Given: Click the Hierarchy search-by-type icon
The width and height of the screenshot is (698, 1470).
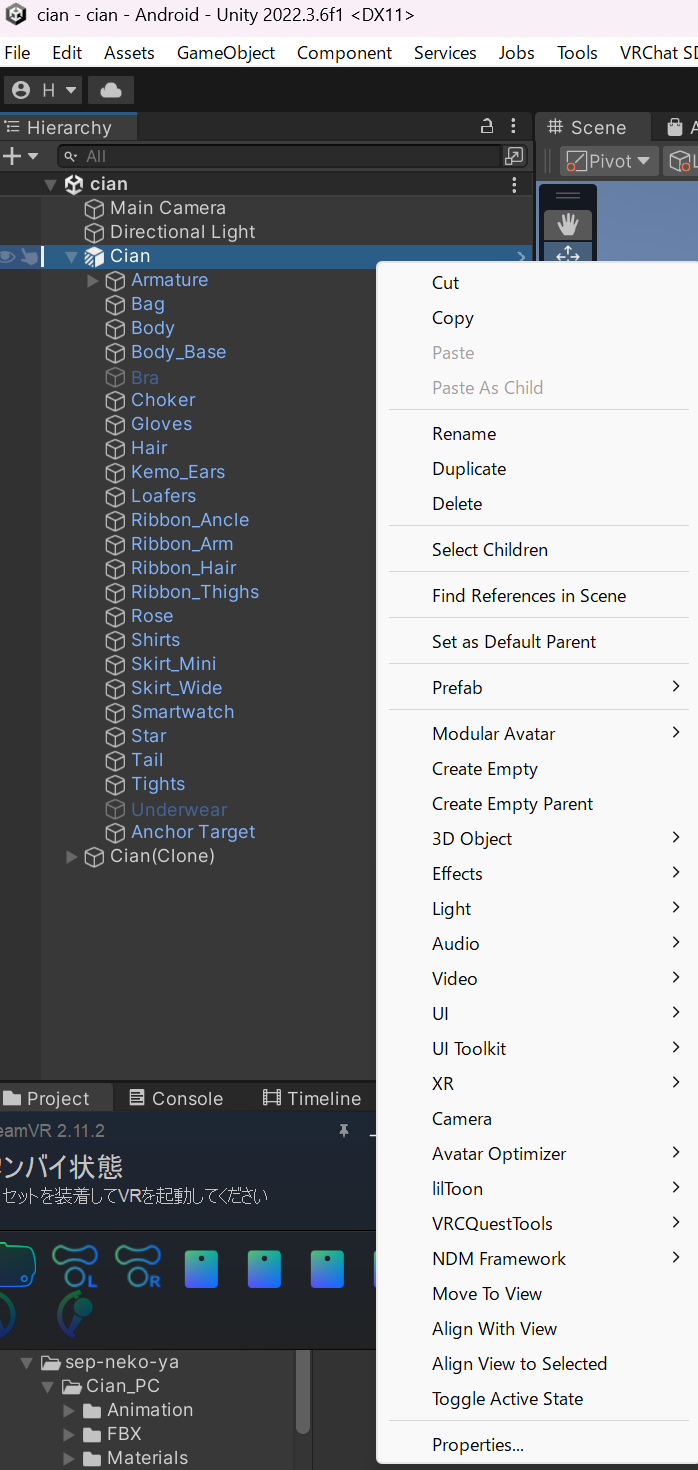Looking at the screenshot, I should click(x=514, y=156).
